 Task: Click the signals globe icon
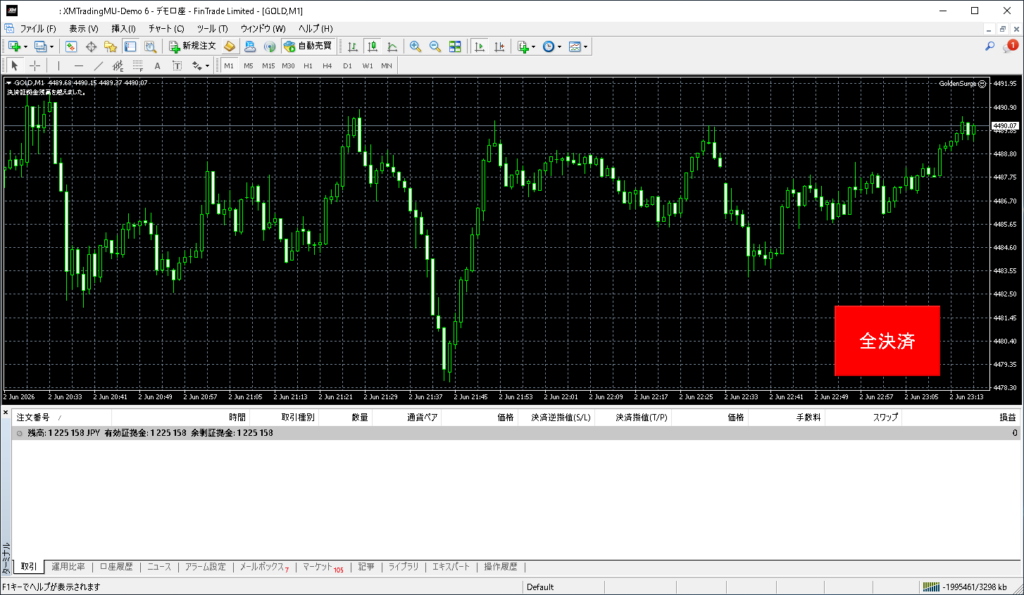click(x=269, y=46)
